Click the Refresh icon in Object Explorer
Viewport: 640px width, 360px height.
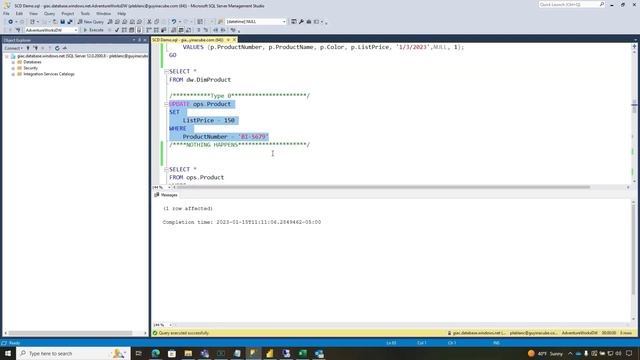click(57, 48)
